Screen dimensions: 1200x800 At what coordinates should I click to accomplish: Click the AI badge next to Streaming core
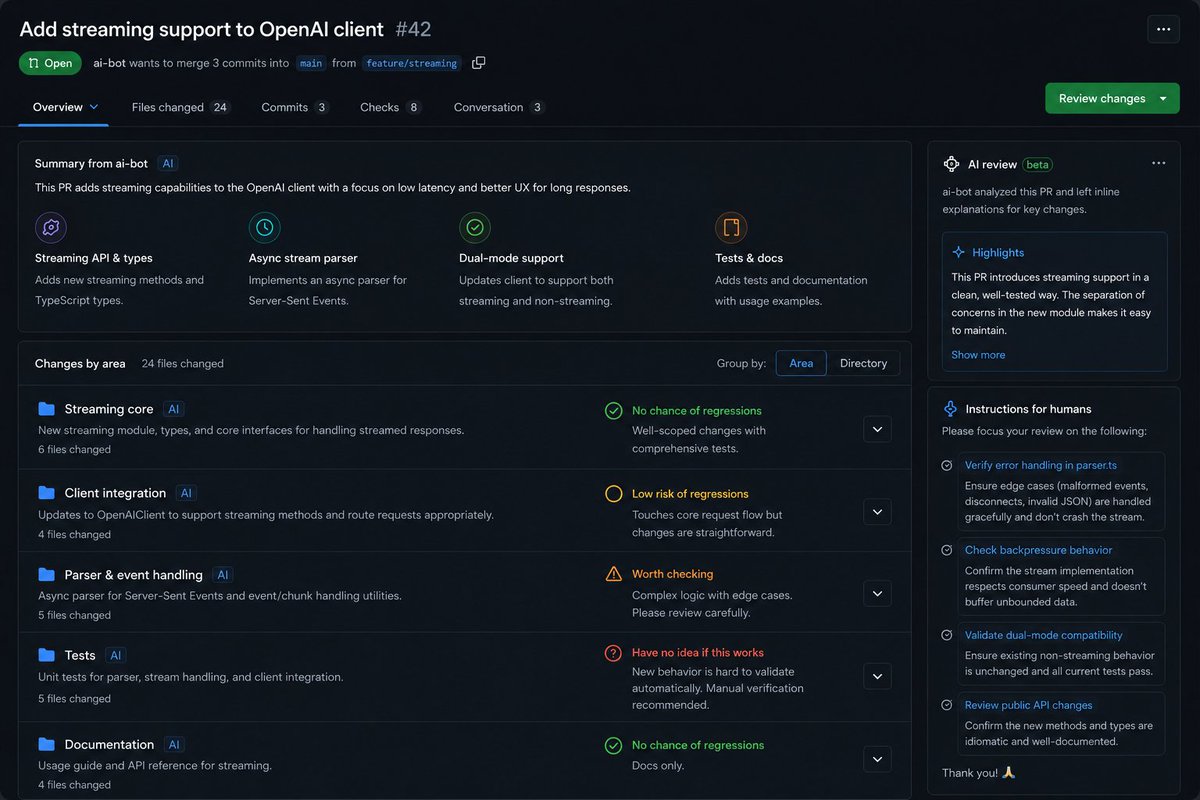pos(174,409)
